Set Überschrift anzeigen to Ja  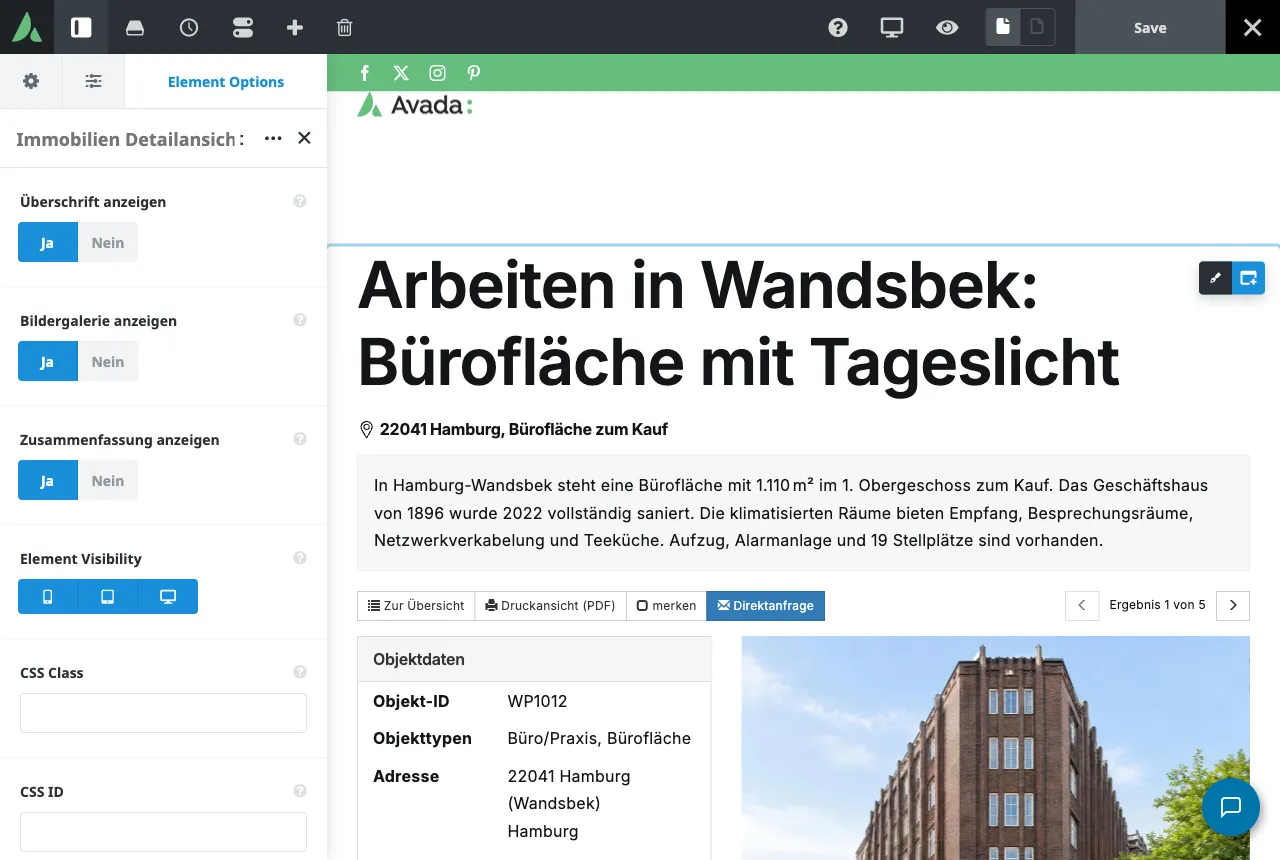(47, 242)
